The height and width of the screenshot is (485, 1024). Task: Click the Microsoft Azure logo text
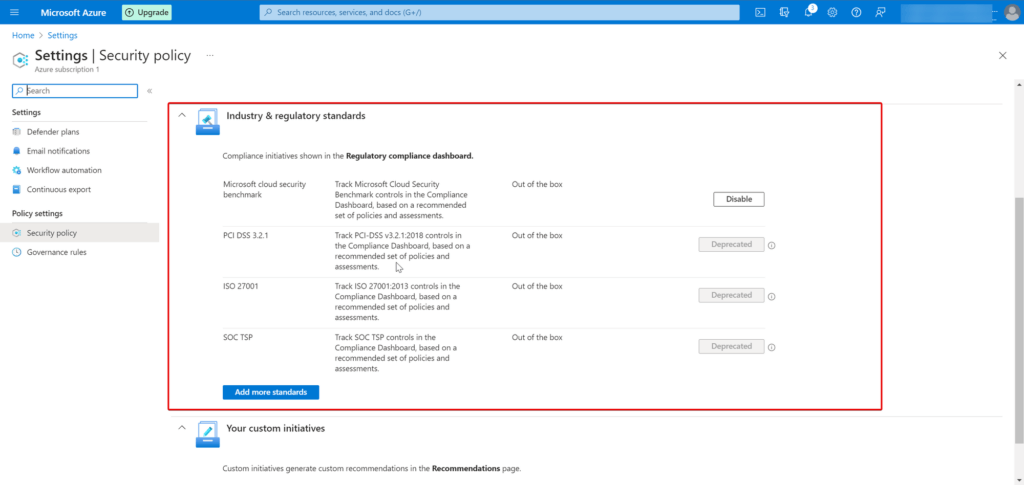[73, 12]
